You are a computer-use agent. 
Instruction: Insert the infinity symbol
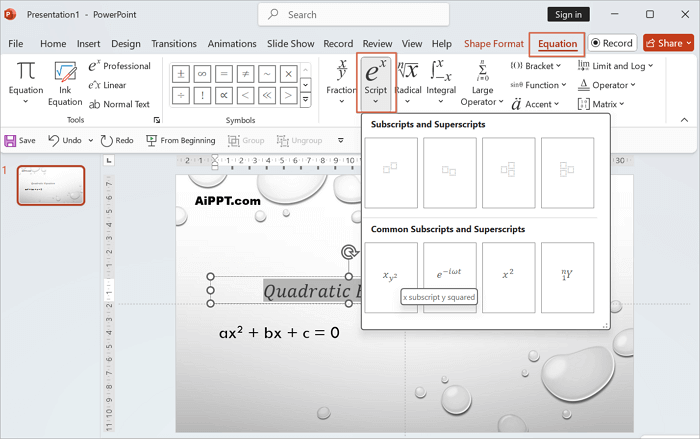203,74
